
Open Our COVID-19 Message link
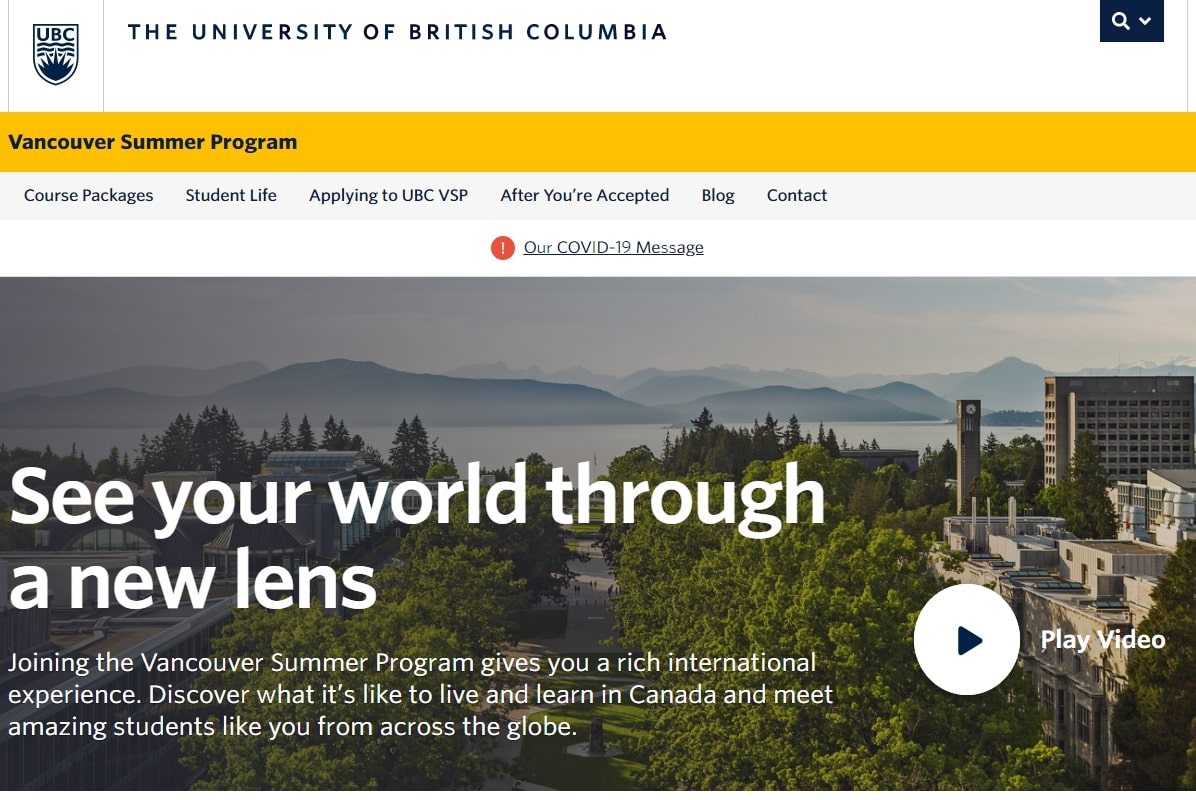tap(613, 247)
